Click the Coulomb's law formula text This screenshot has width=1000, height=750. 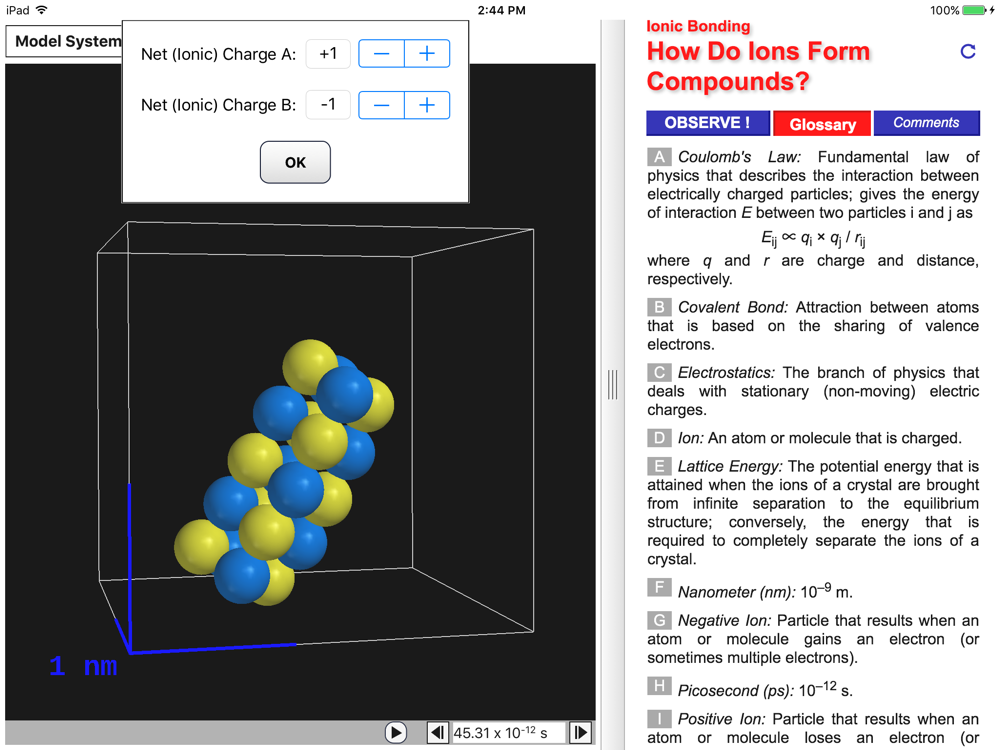click(813, 238)
